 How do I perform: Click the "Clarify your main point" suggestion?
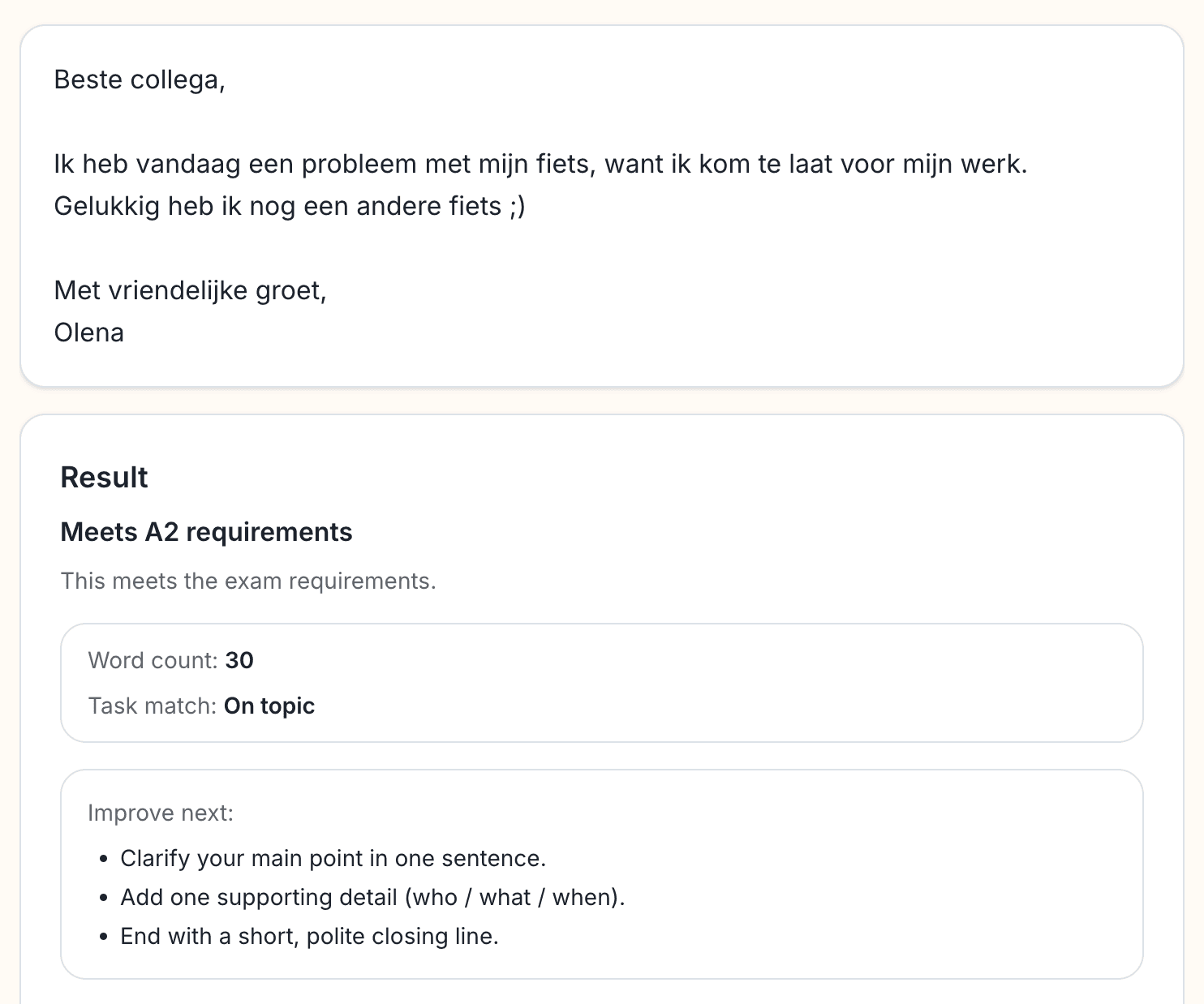333,858
